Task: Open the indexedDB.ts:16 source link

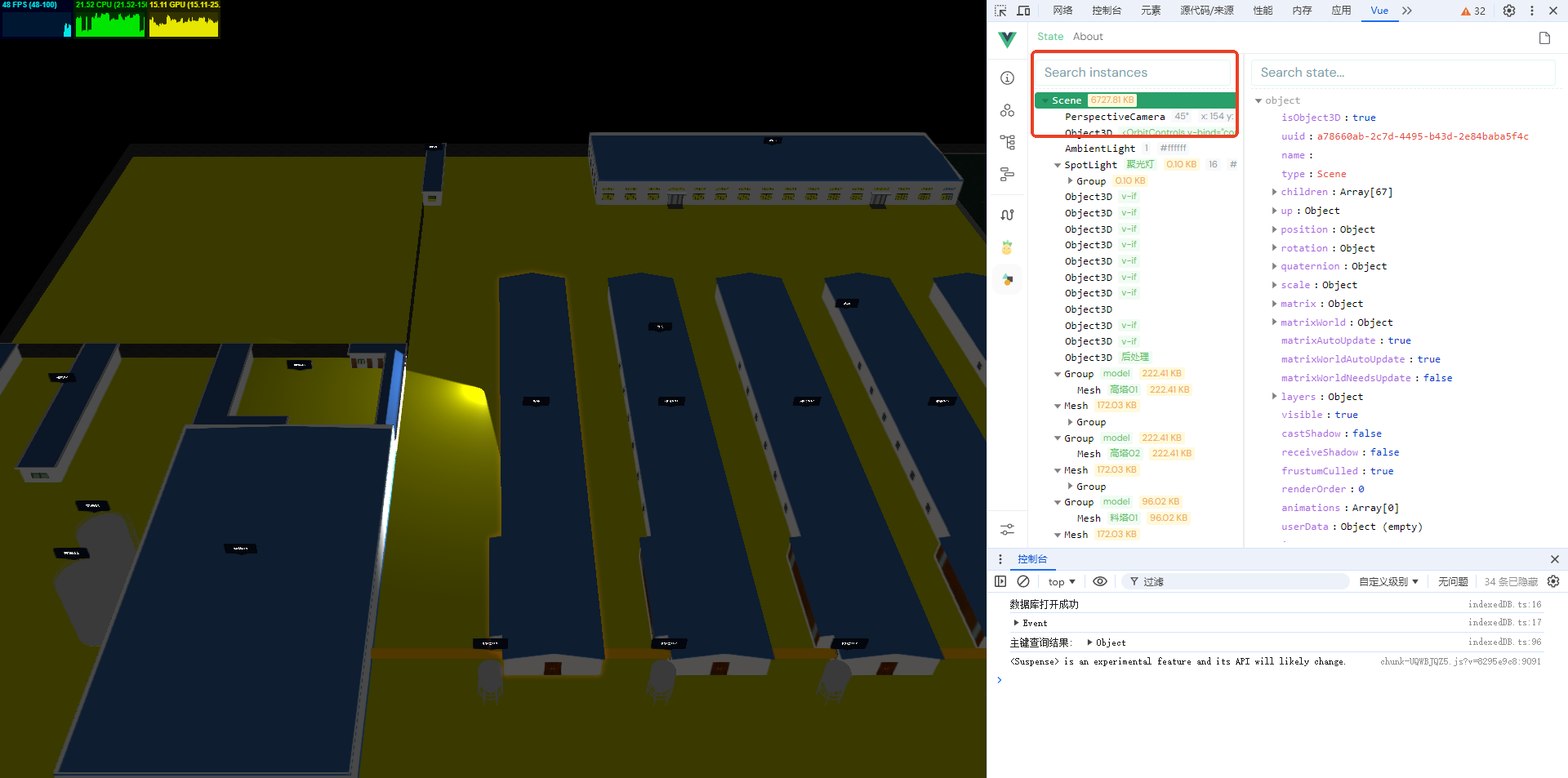Action: click(1504, 604)
